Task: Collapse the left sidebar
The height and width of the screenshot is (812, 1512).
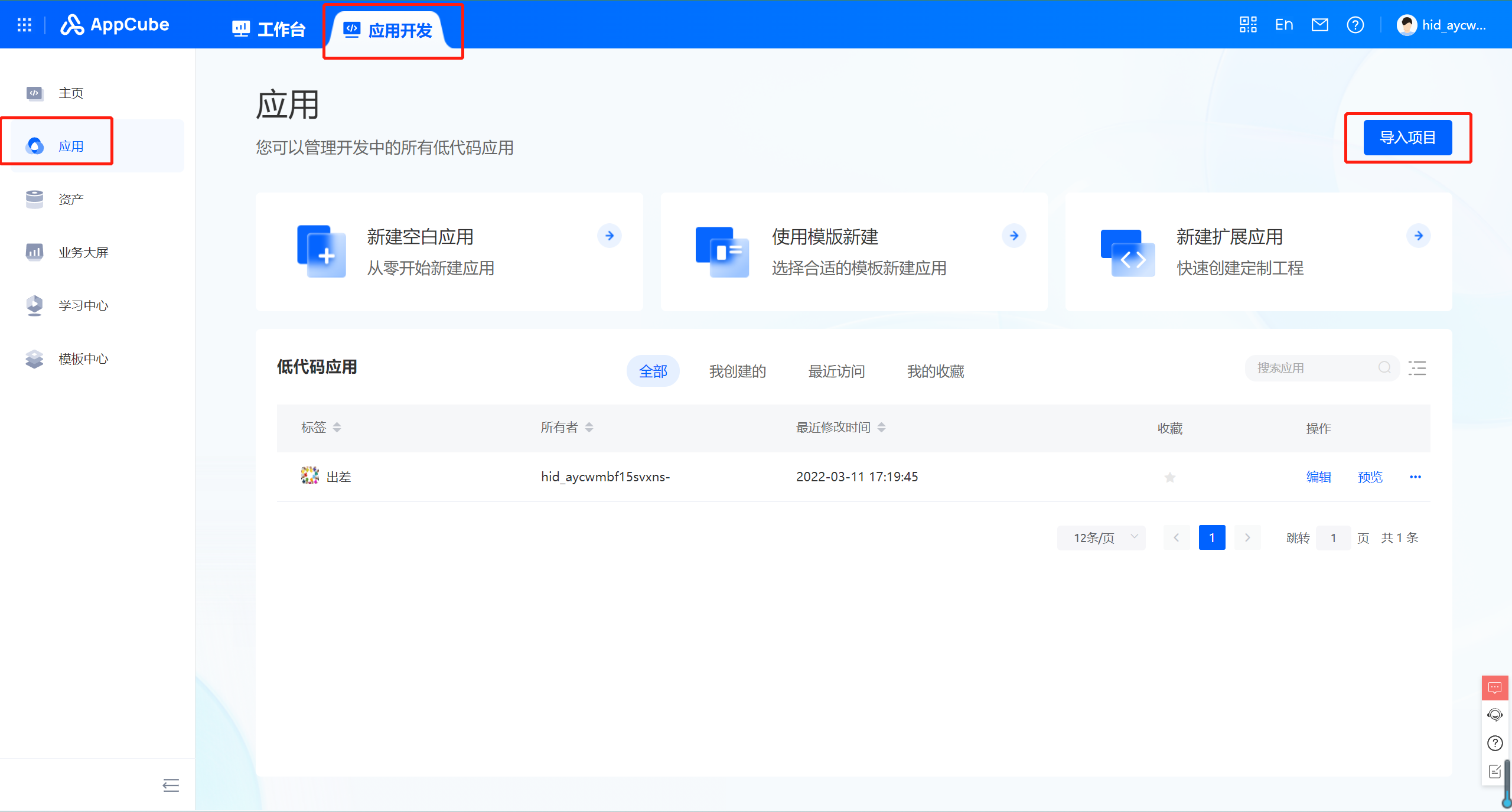Action: [x=170, y=785]
